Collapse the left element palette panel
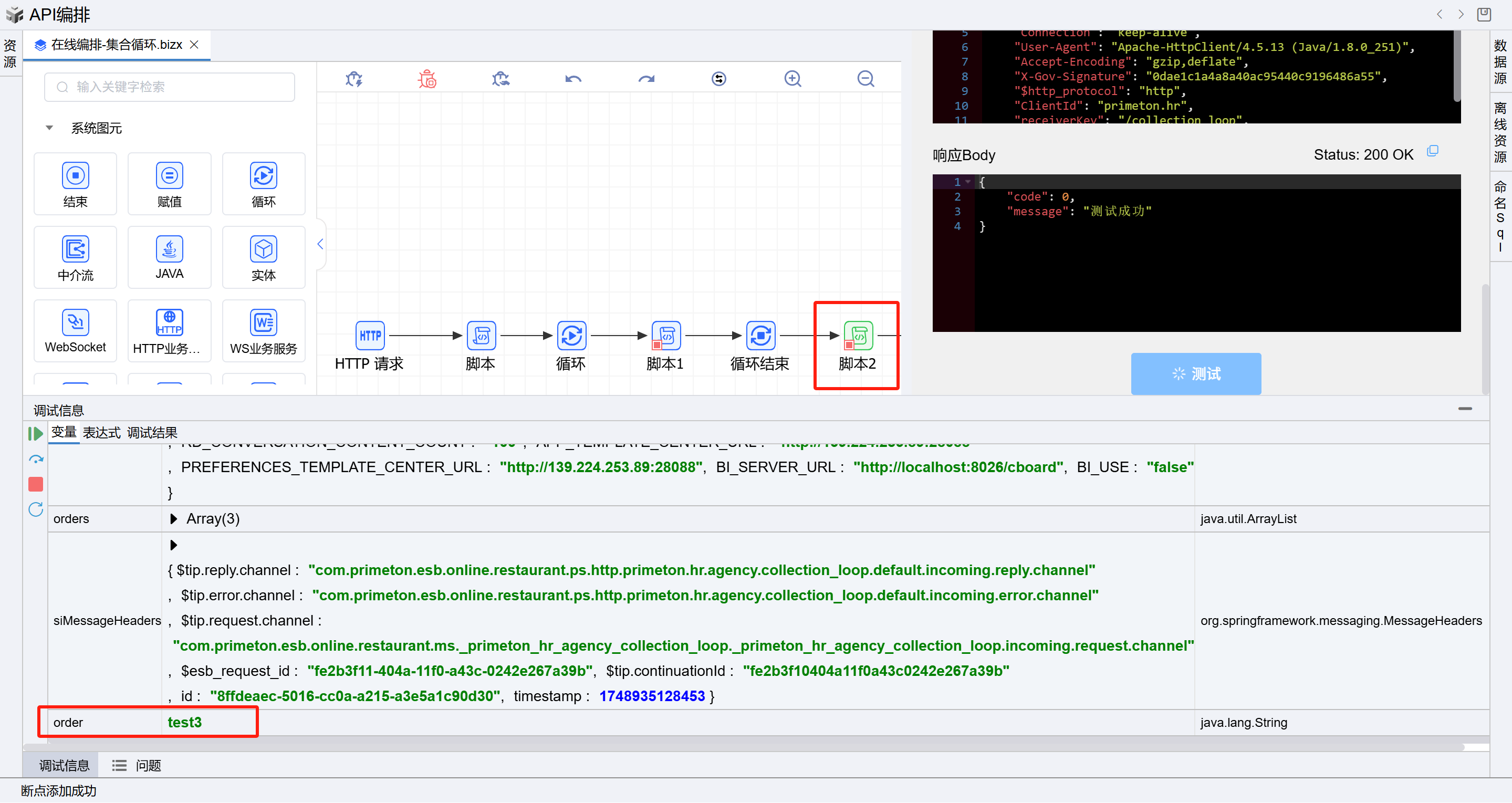 [320, 244]
